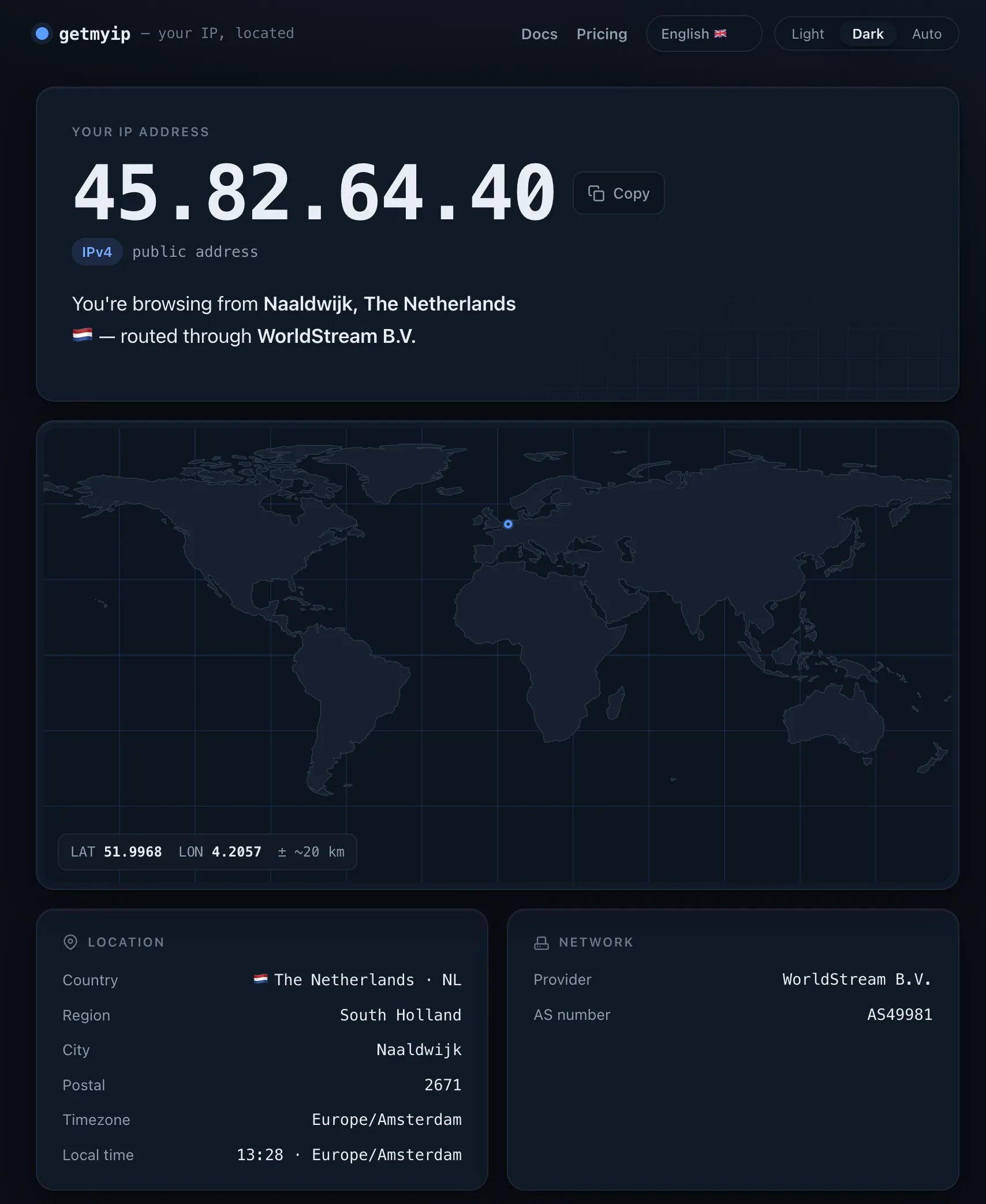
Task: Switch theme to Light
Action: pyautogui.click(x=808, y=34)
